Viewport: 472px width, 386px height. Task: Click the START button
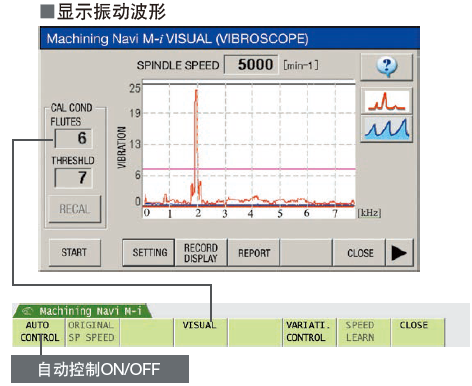[x=75, y=252]
